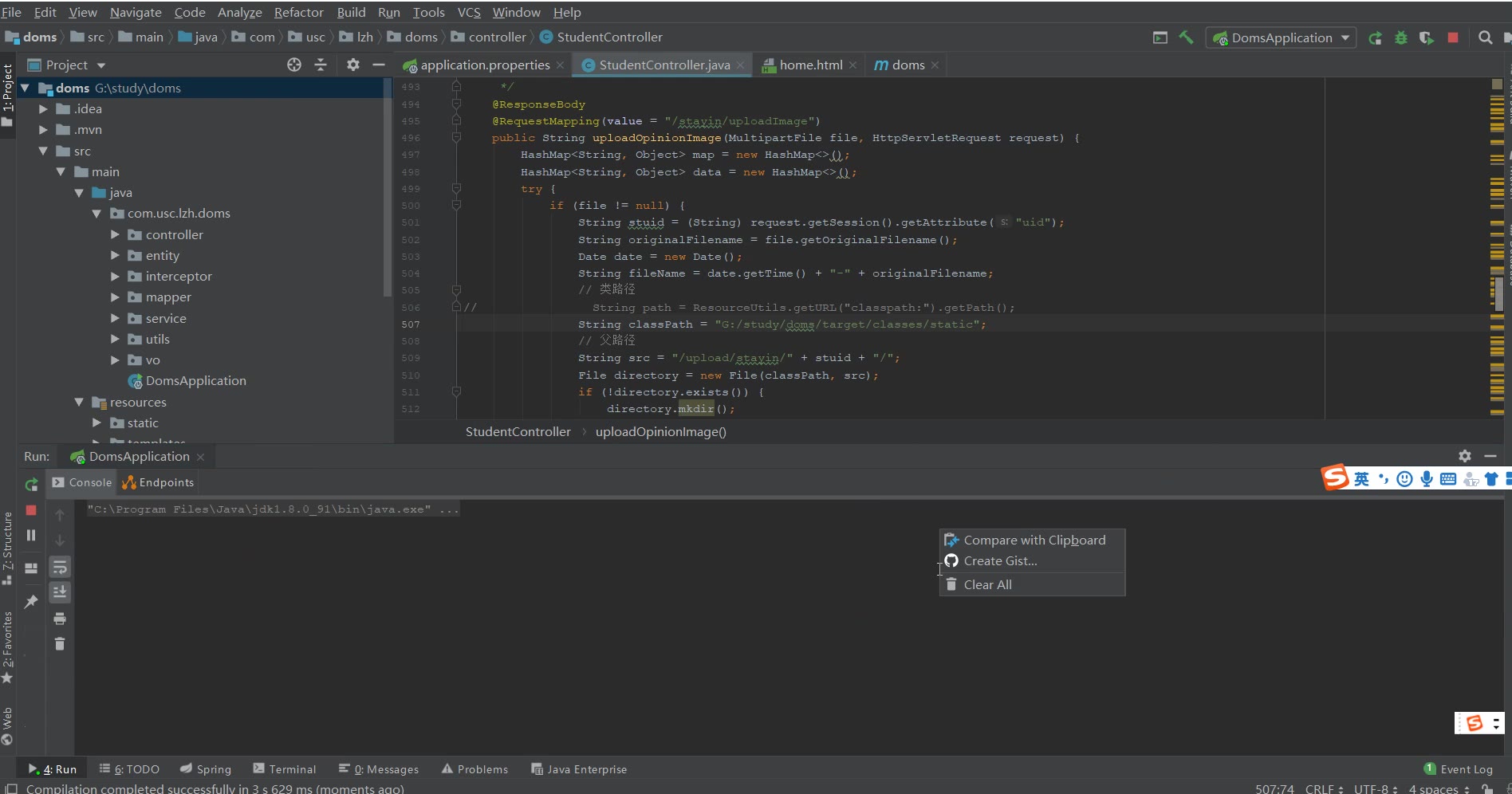Rerun DomsApplication in Run panel
Screen dimensions: 1512x794
click(31, 484)
